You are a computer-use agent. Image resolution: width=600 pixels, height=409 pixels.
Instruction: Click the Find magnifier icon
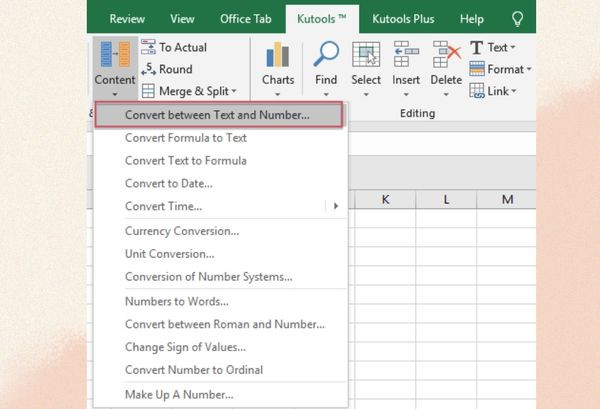click(x=326, y=54)
